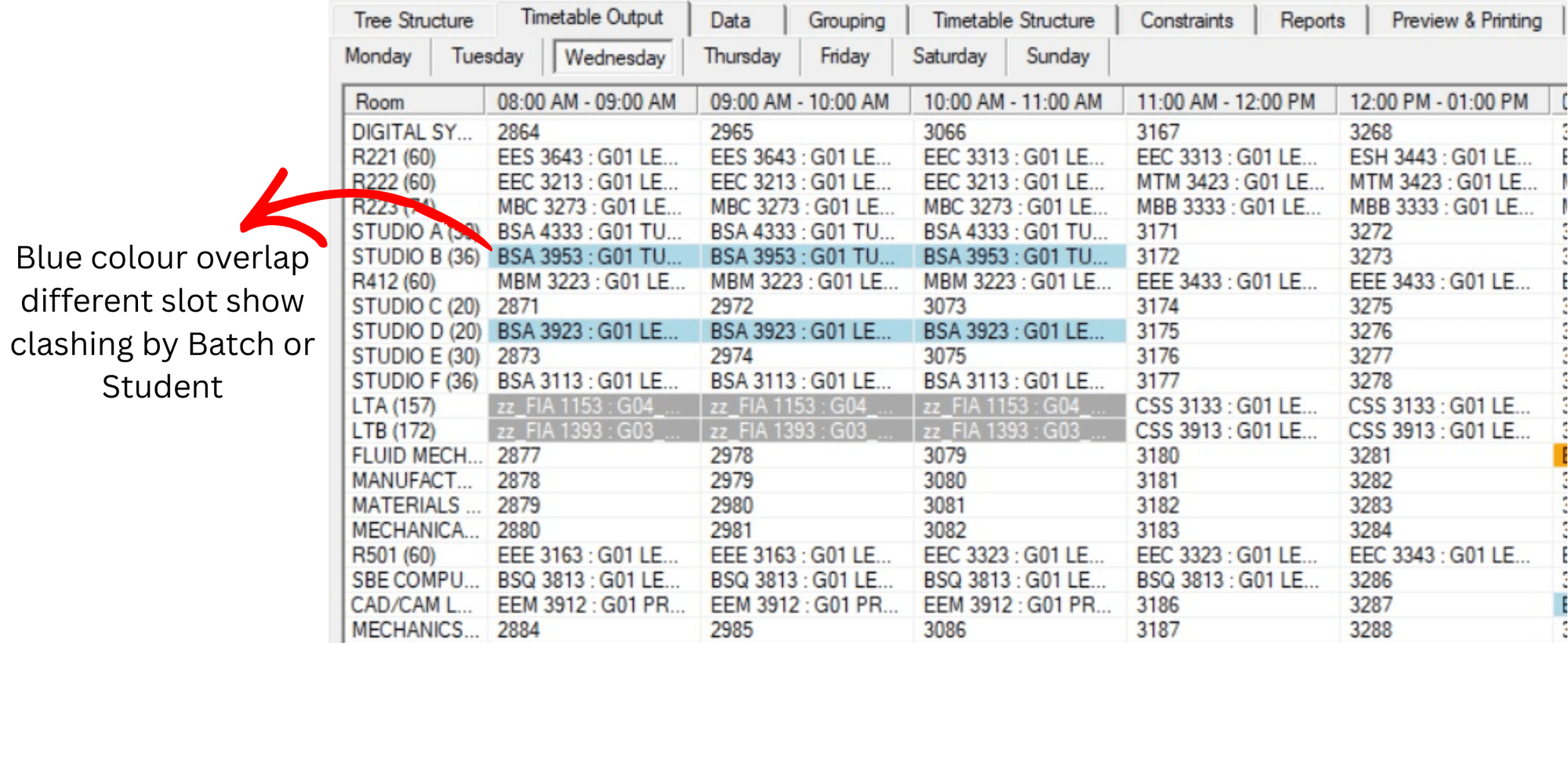
Task: Click the 12:00 PM - 01:00 PM column header
Action: pyautogui.click(x=1444, y=102)
